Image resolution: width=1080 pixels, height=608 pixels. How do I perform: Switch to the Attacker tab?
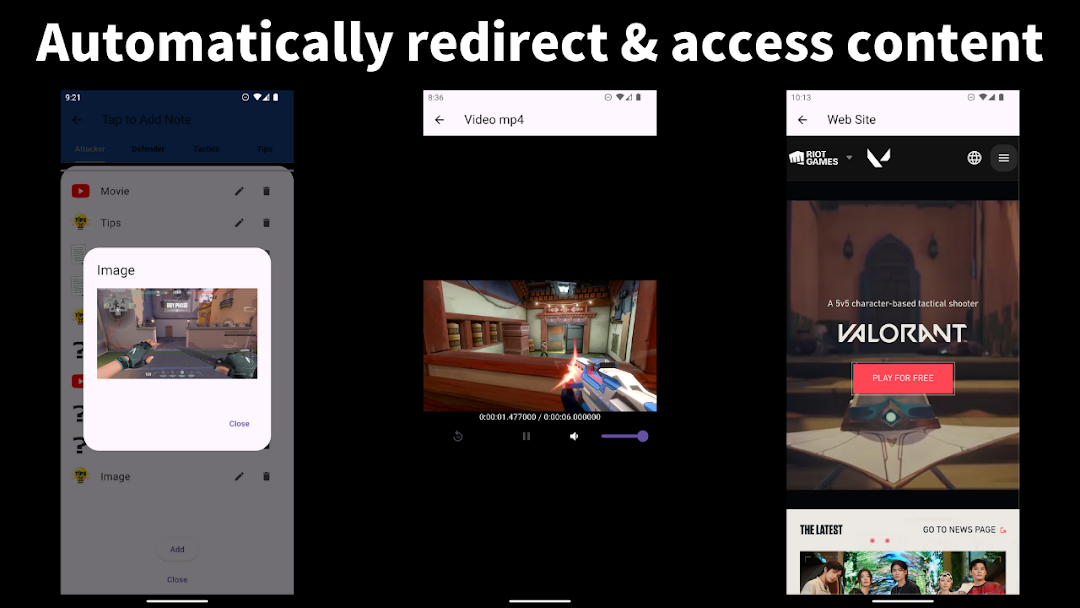click(90, 149)
